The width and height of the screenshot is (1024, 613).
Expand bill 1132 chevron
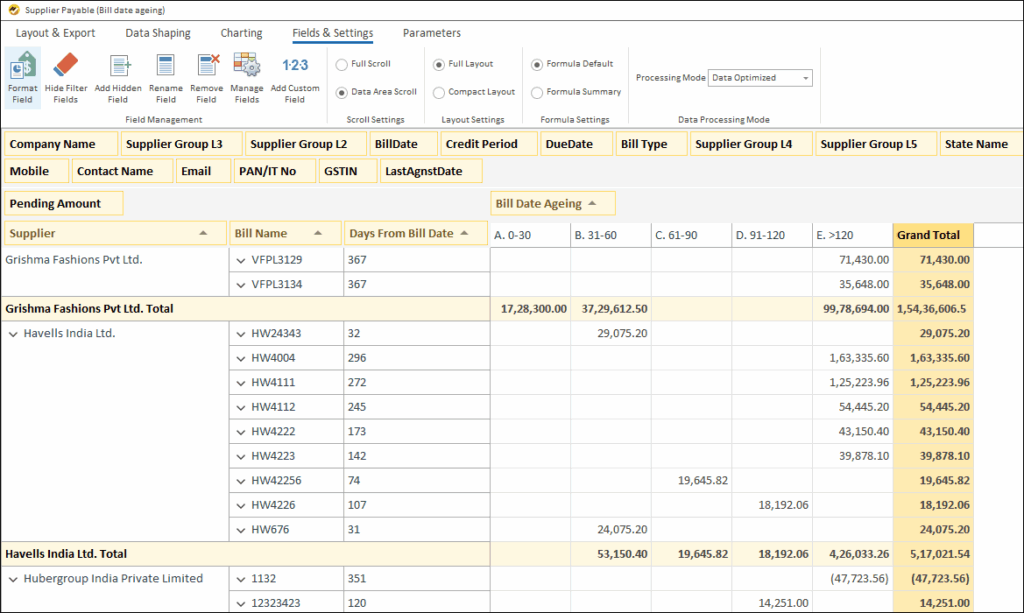(241, 579)
